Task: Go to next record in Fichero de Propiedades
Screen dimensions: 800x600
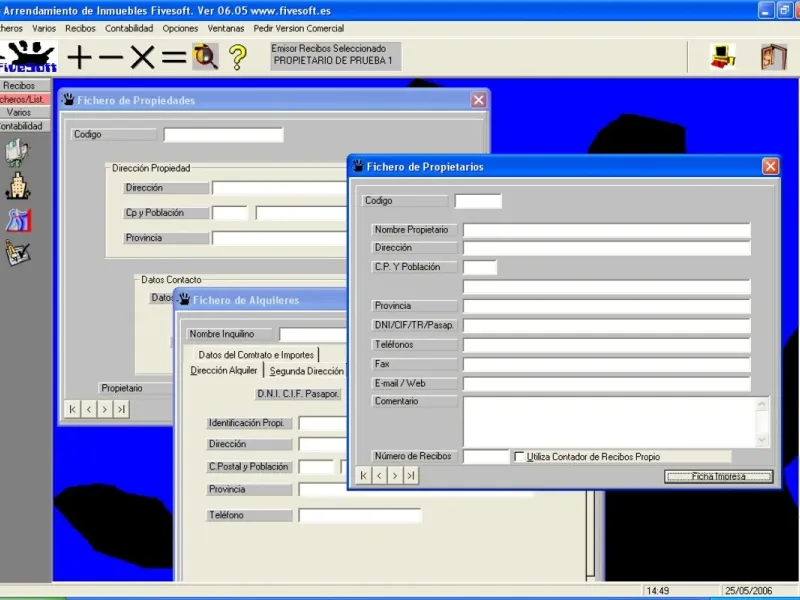Action: pos(105,409)
